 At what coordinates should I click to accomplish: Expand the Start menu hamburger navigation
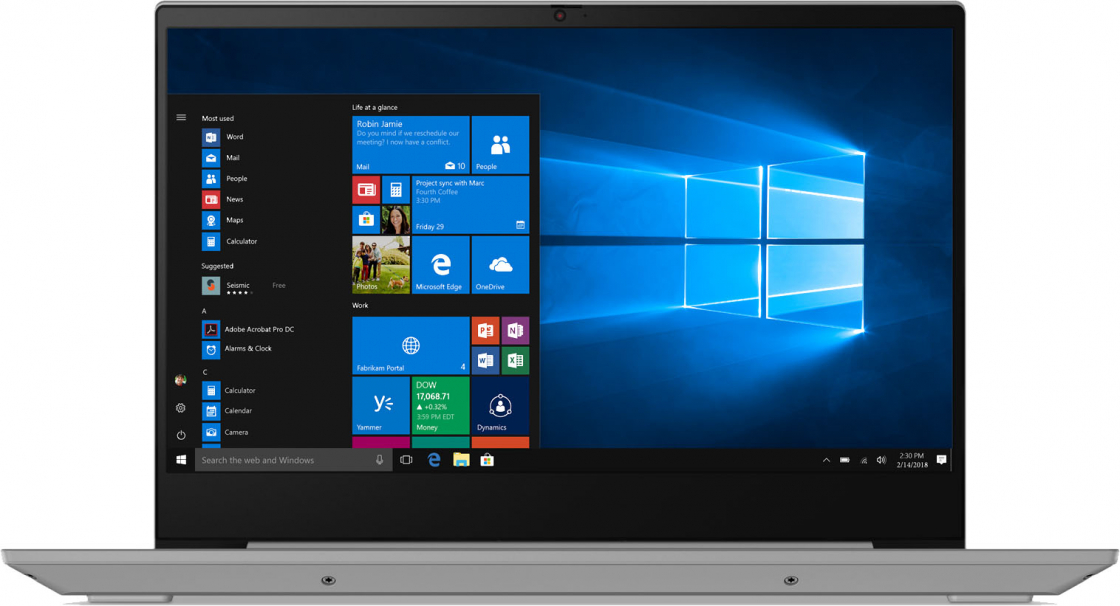(x=181, y=118)
